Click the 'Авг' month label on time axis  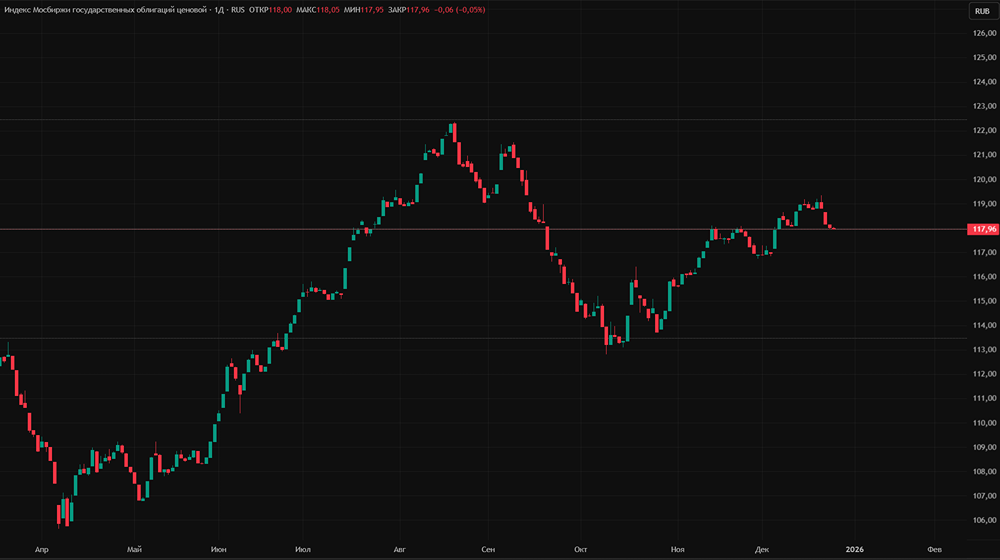coord(399,549)
